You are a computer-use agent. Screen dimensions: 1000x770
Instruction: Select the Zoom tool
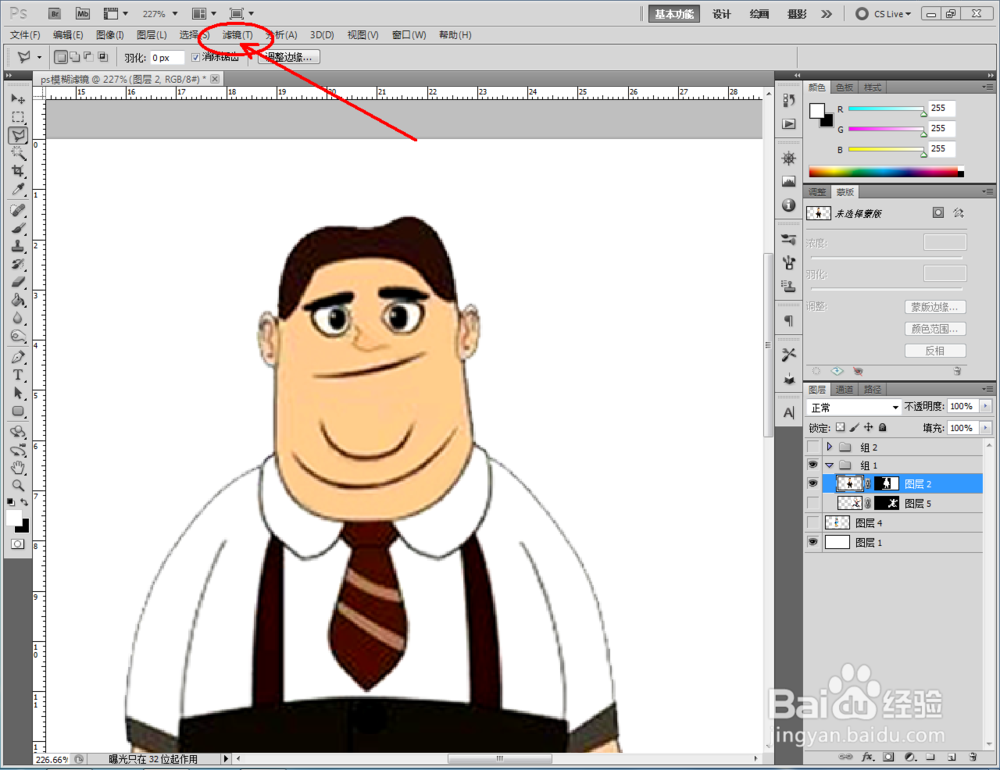(x=18, y=485)
